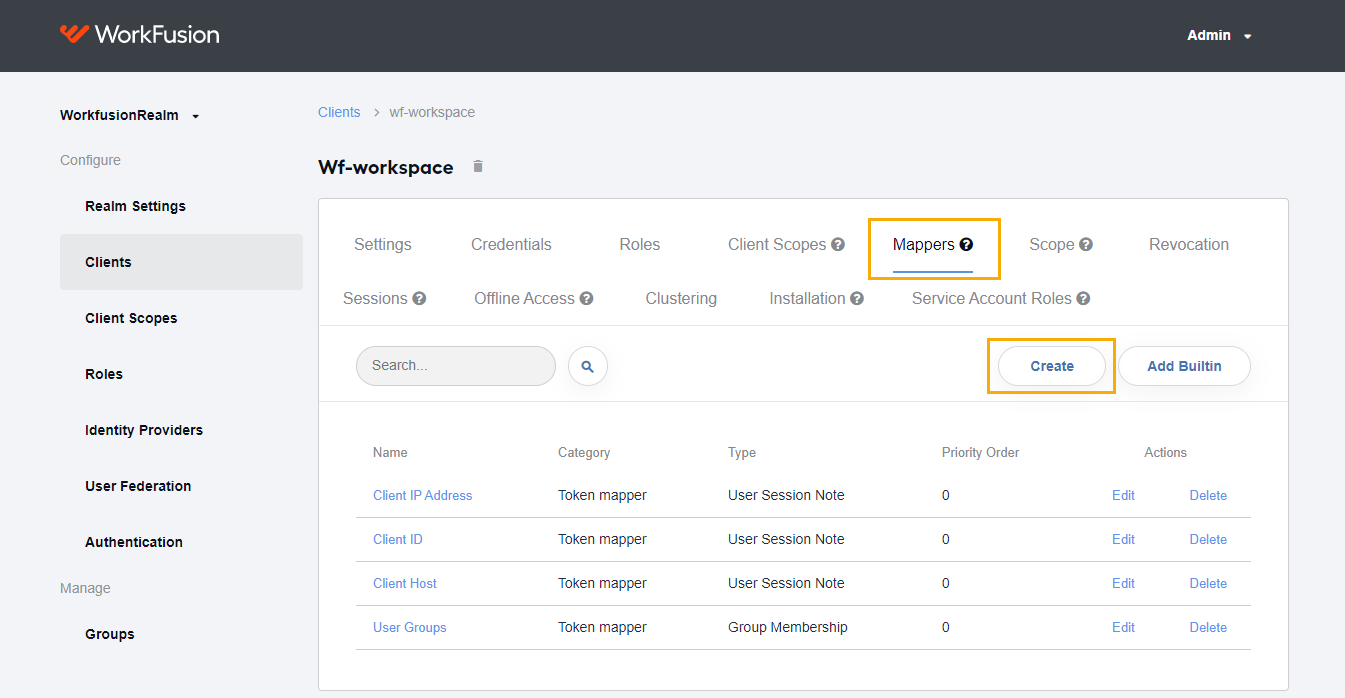Switch to the Credentials tab
The image size is (1345, 698).
point(511,244)
